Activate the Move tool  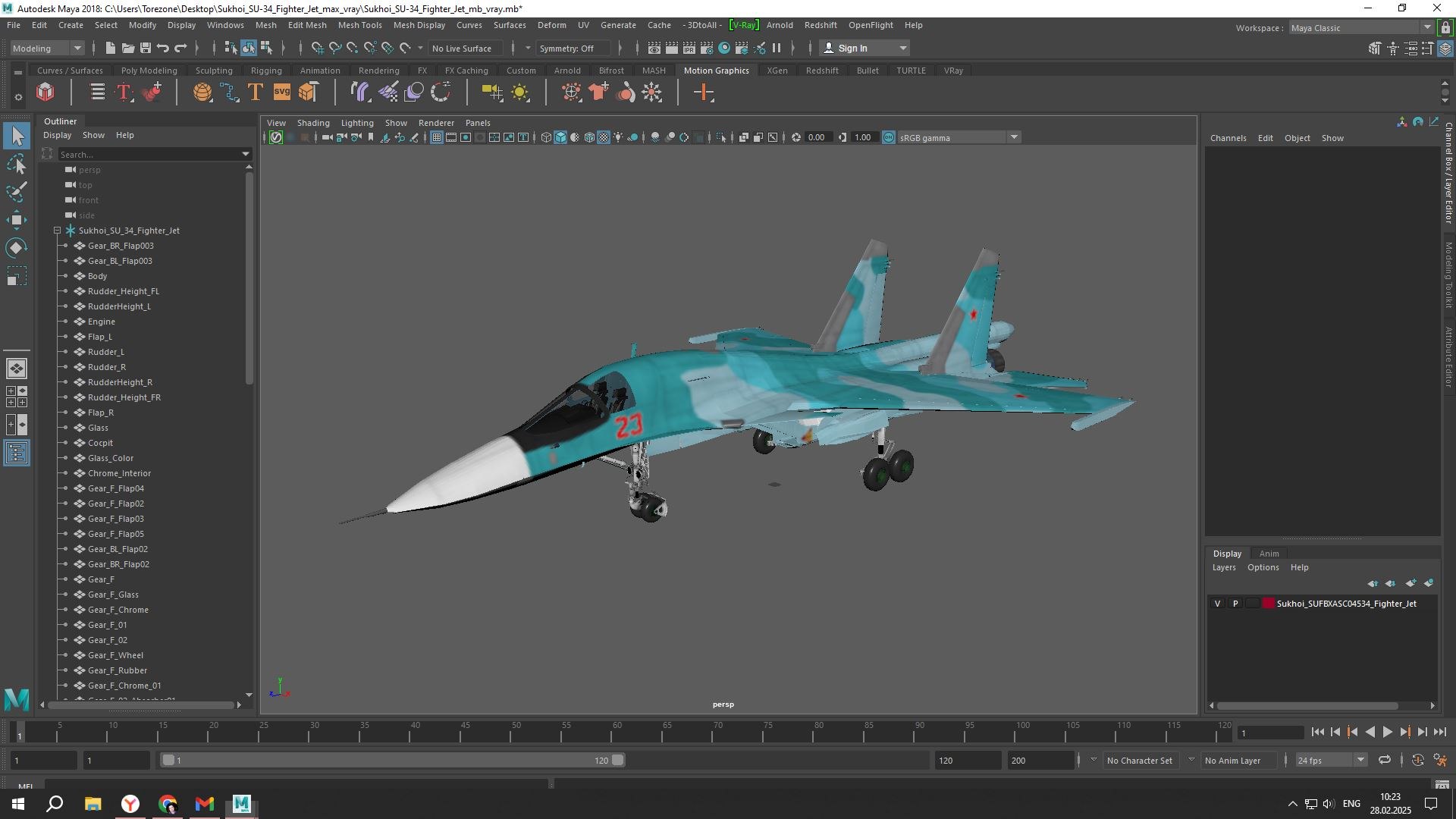(17, 220)
